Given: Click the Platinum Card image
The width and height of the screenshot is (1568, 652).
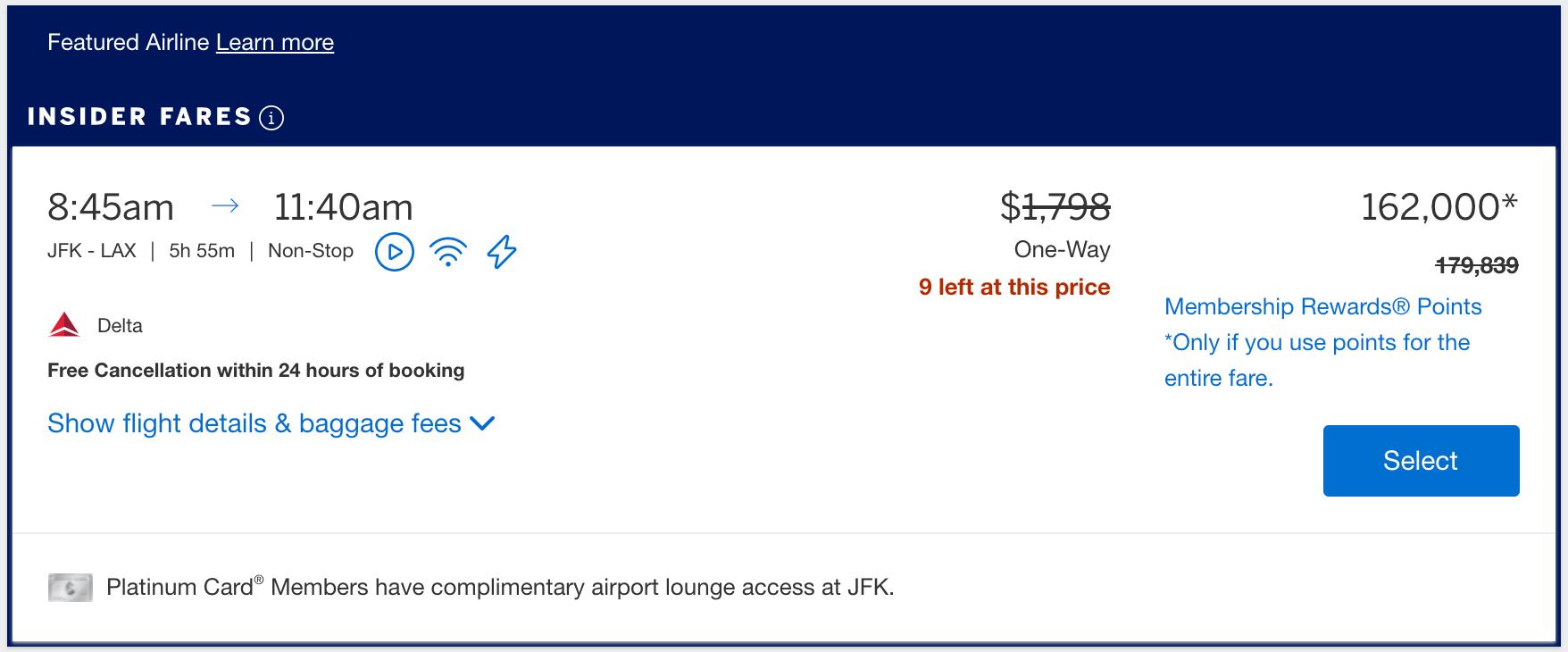Looking at the screenshot, I should [x=71, y=587].
